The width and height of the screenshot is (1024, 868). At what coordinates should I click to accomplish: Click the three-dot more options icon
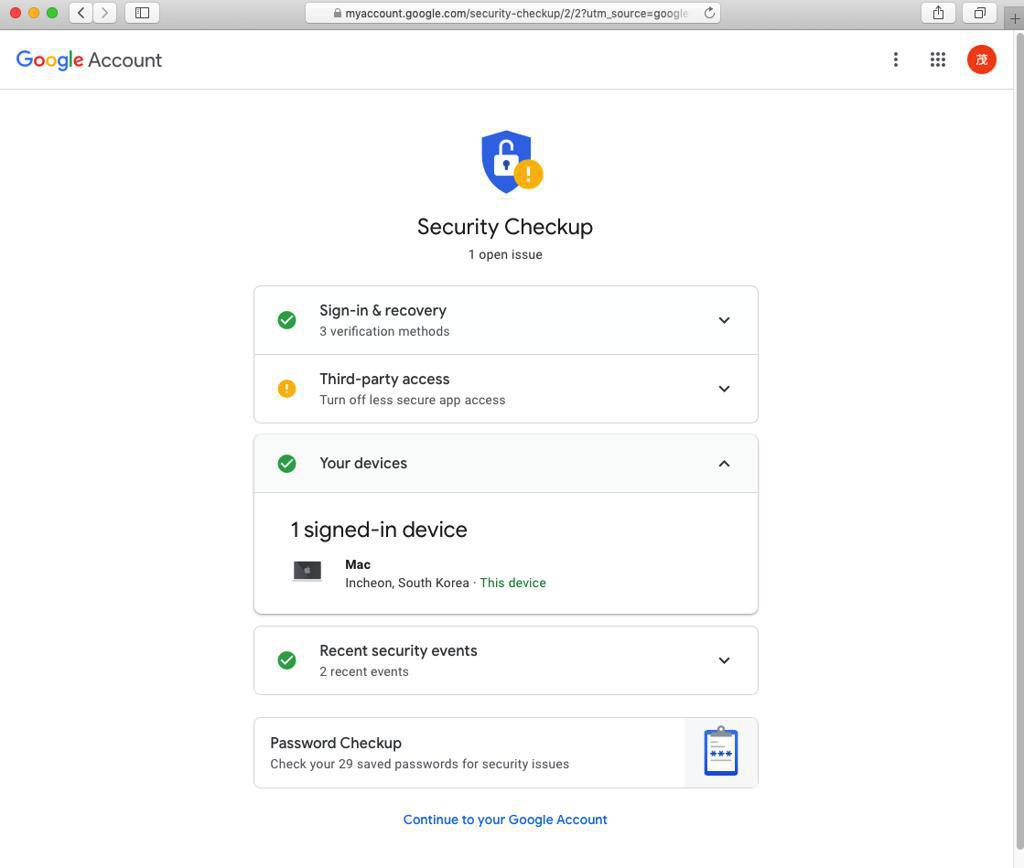pyautogui.click(x=896, y=60)
